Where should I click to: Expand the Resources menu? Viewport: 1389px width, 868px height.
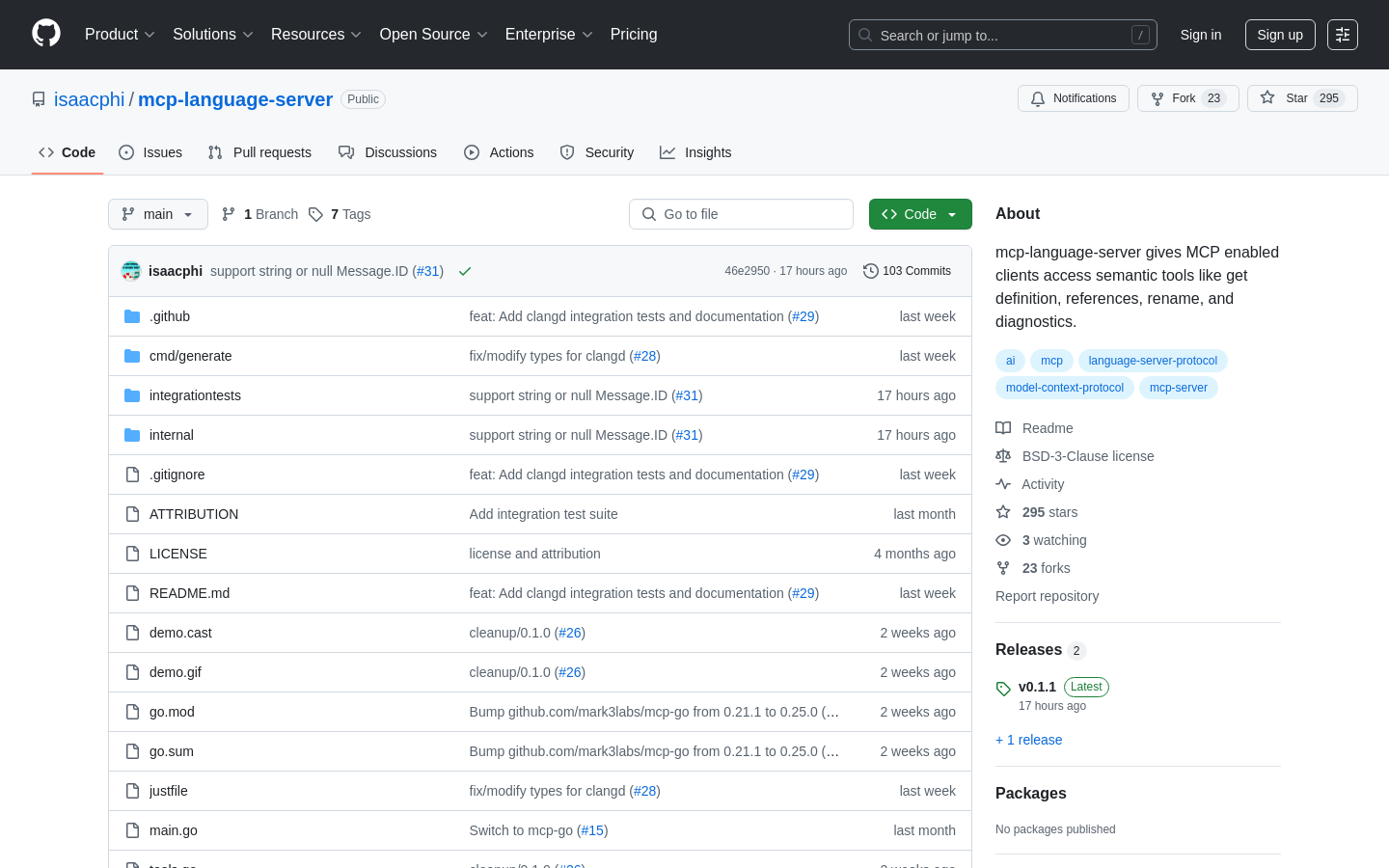[316, 34]
